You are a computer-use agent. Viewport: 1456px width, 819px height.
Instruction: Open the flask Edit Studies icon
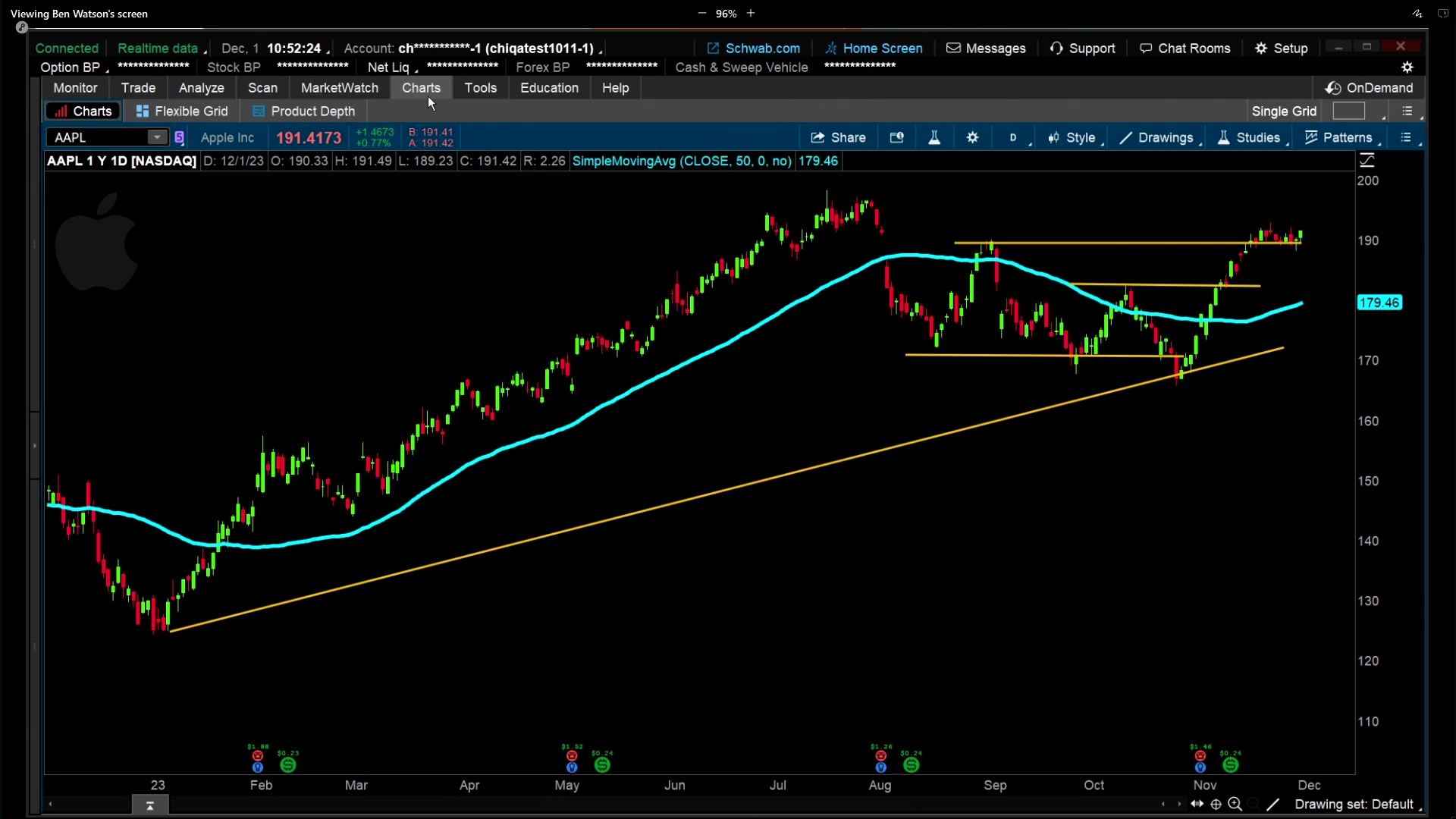934,137
